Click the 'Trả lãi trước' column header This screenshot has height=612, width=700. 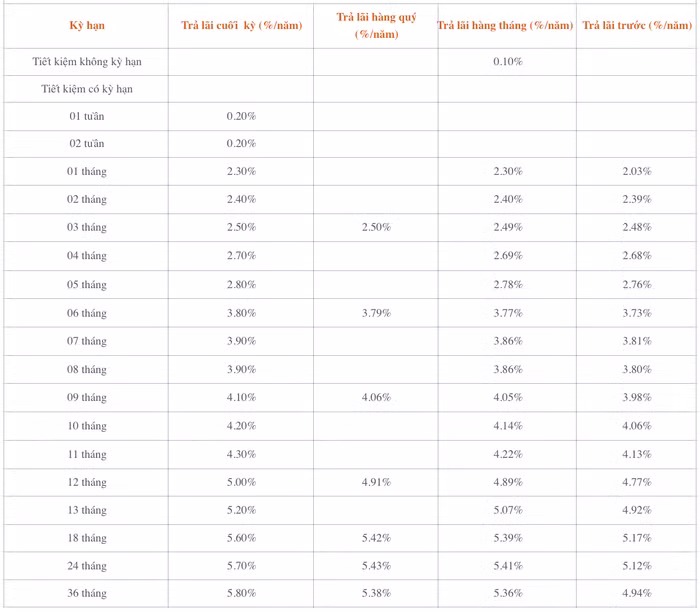coord(637,25)
